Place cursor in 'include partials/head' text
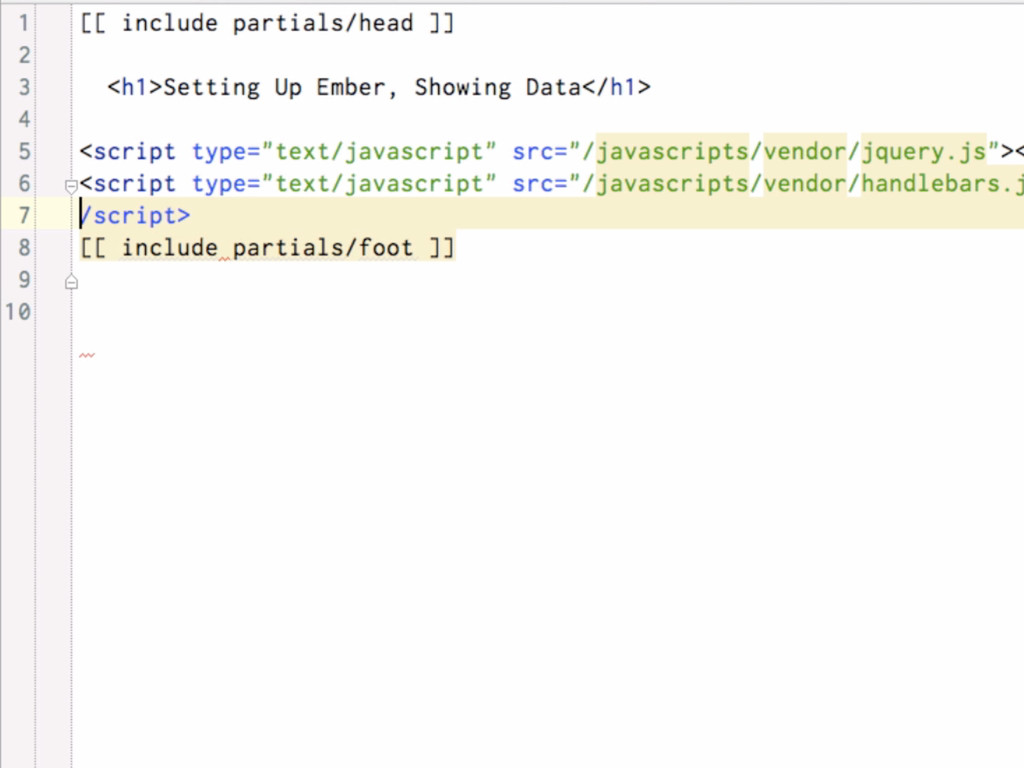The width and height of the screenshot is (1024, 768). tap(267, 24)
